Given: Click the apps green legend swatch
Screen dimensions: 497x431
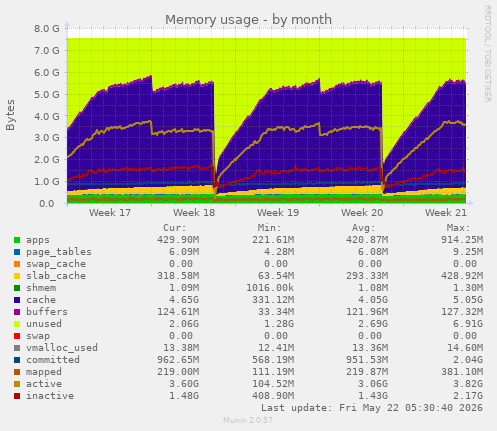Looking at the screenshot, I should [x=17, y=240].
